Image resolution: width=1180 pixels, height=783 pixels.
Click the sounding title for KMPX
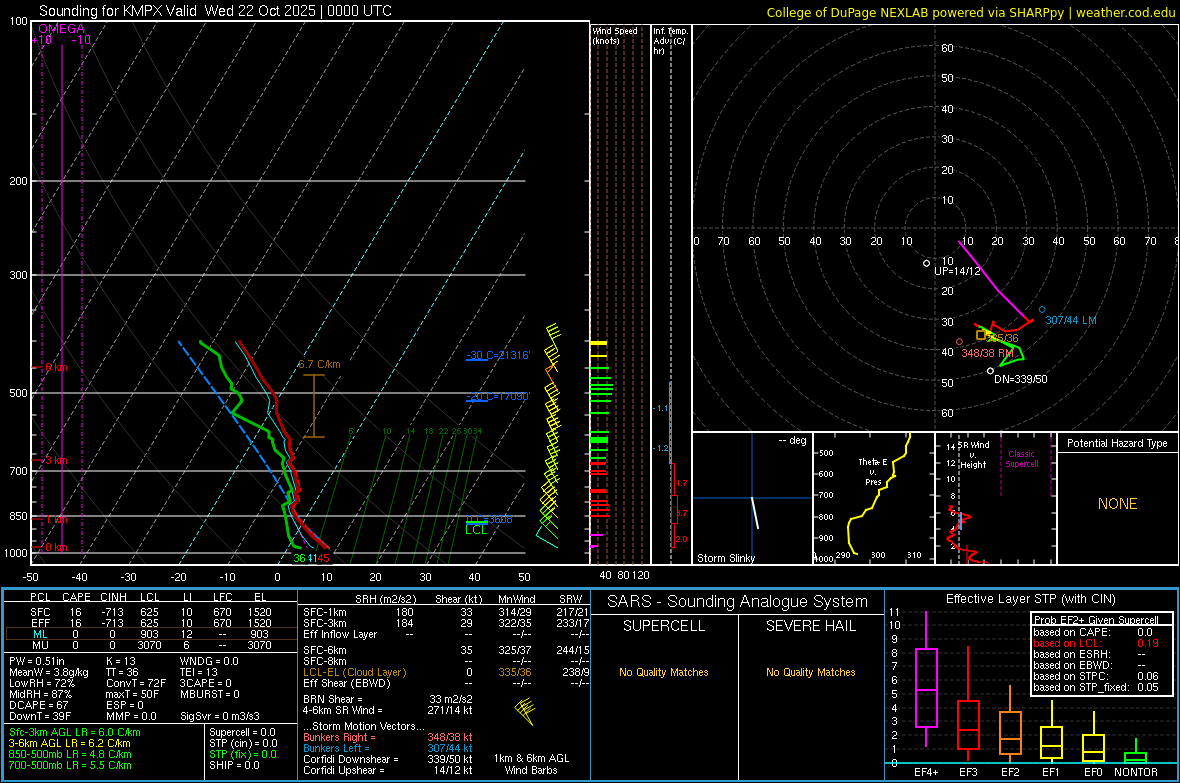click(215, 11)
